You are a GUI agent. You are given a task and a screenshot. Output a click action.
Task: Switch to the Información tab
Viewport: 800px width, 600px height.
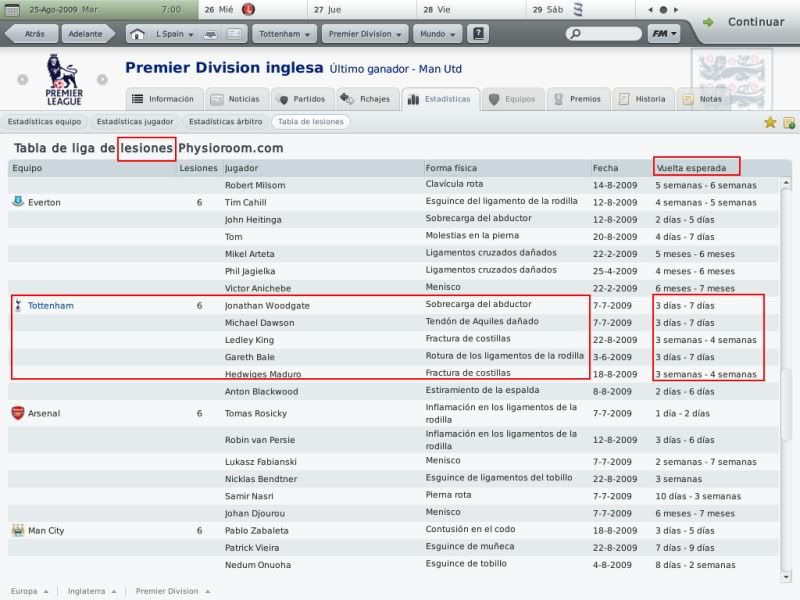164,99
